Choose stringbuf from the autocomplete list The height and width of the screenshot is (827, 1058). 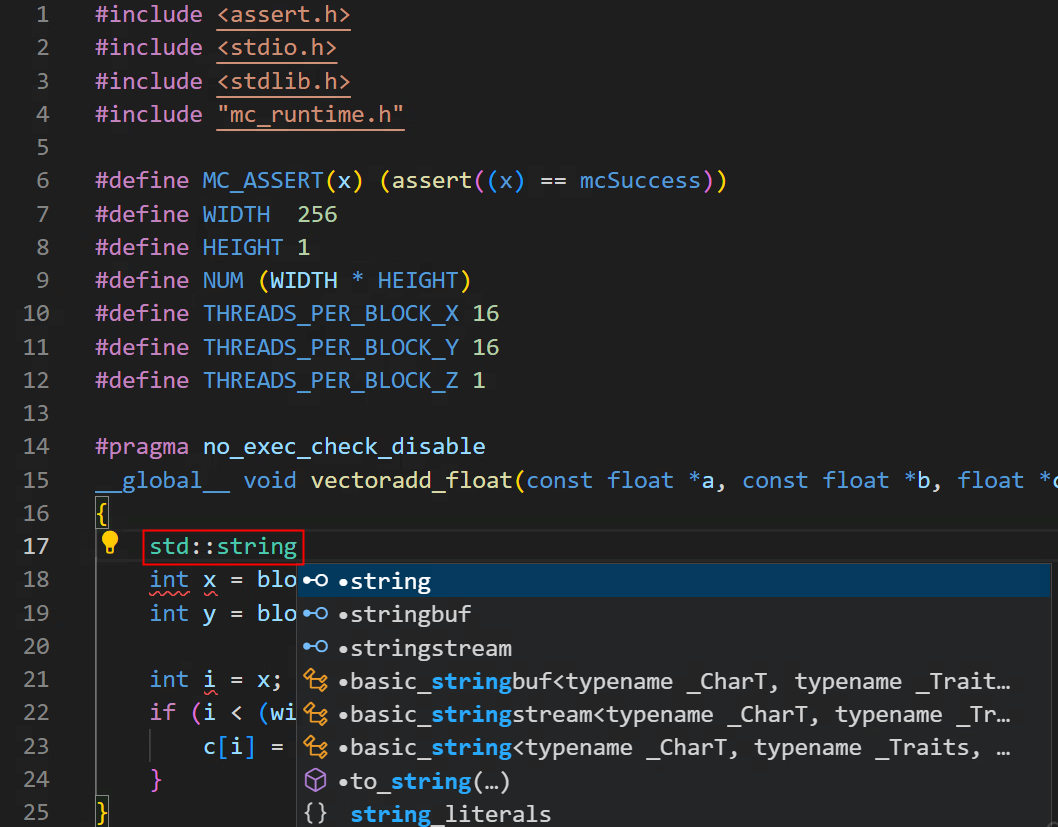point(410,614)
